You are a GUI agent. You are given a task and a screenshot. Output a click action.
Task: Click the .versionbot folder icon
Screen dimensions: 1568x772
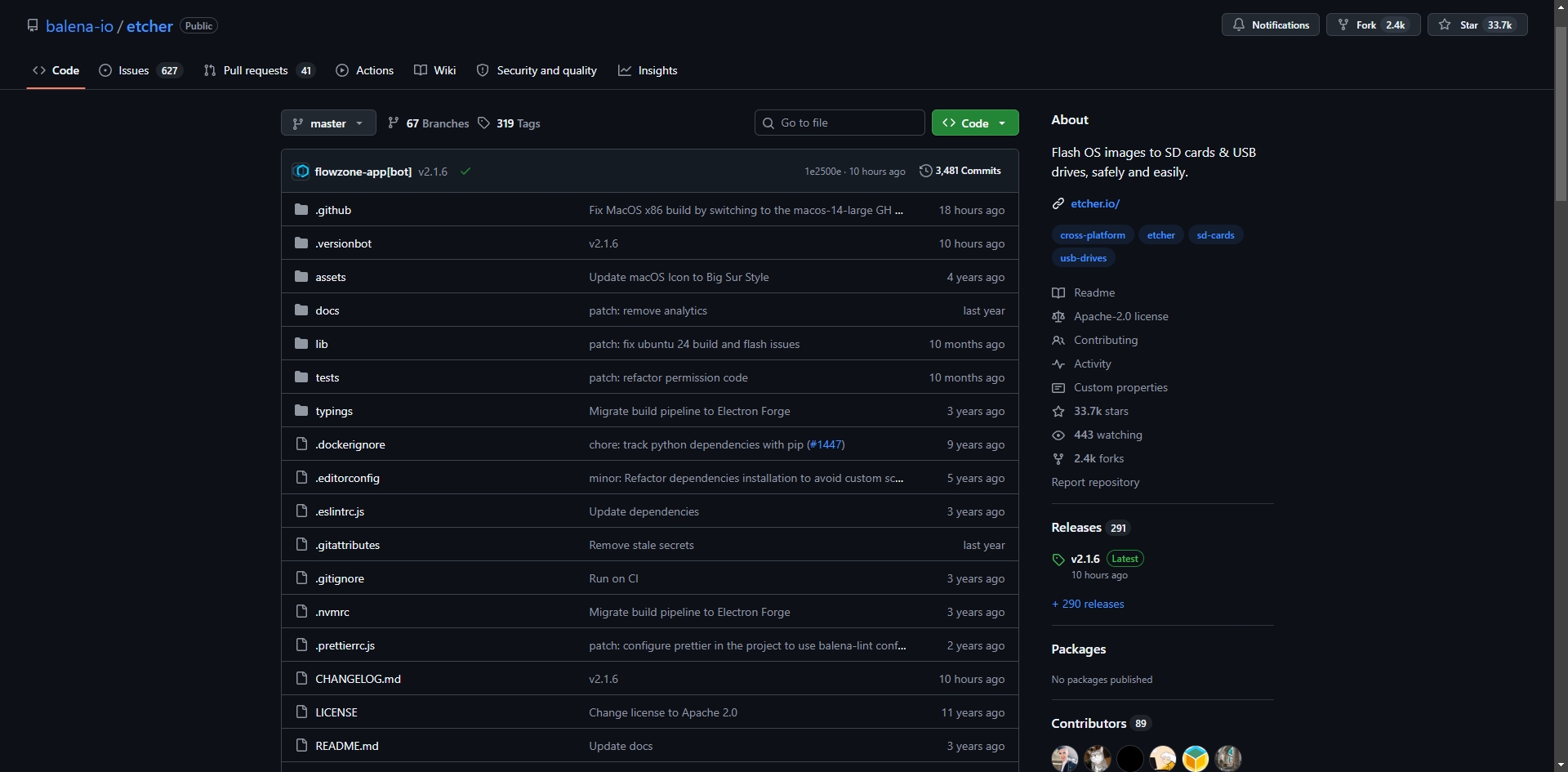coord(301,243)
